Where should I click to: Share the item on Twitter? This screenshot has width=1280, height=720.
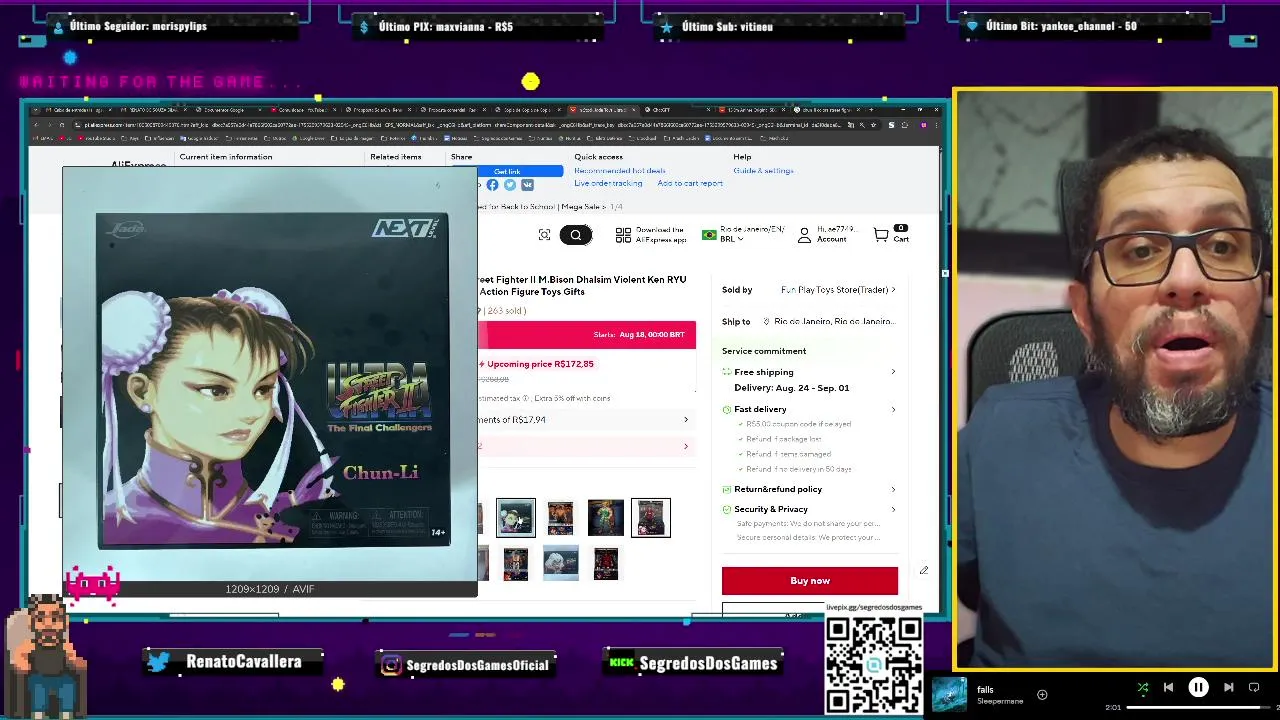510,185
